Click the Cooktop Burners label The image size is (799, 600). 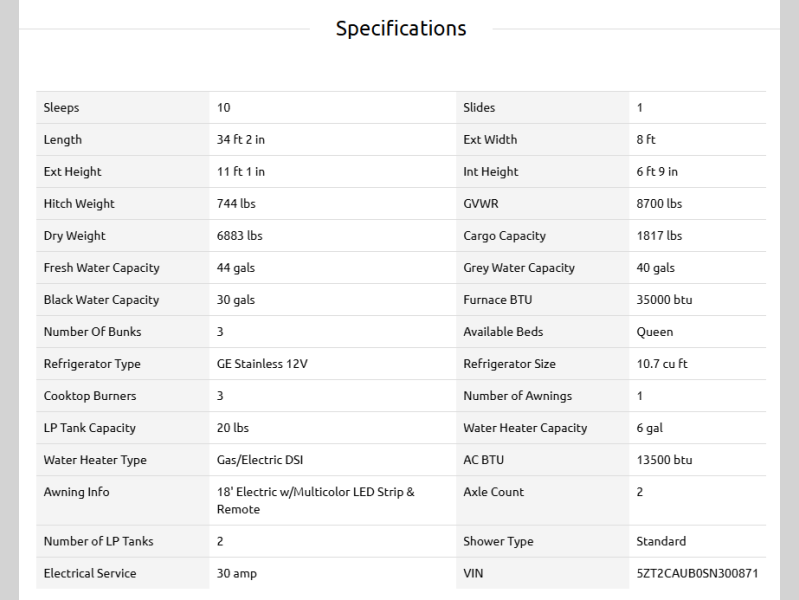pyautogui.click(x=90, y=396)
